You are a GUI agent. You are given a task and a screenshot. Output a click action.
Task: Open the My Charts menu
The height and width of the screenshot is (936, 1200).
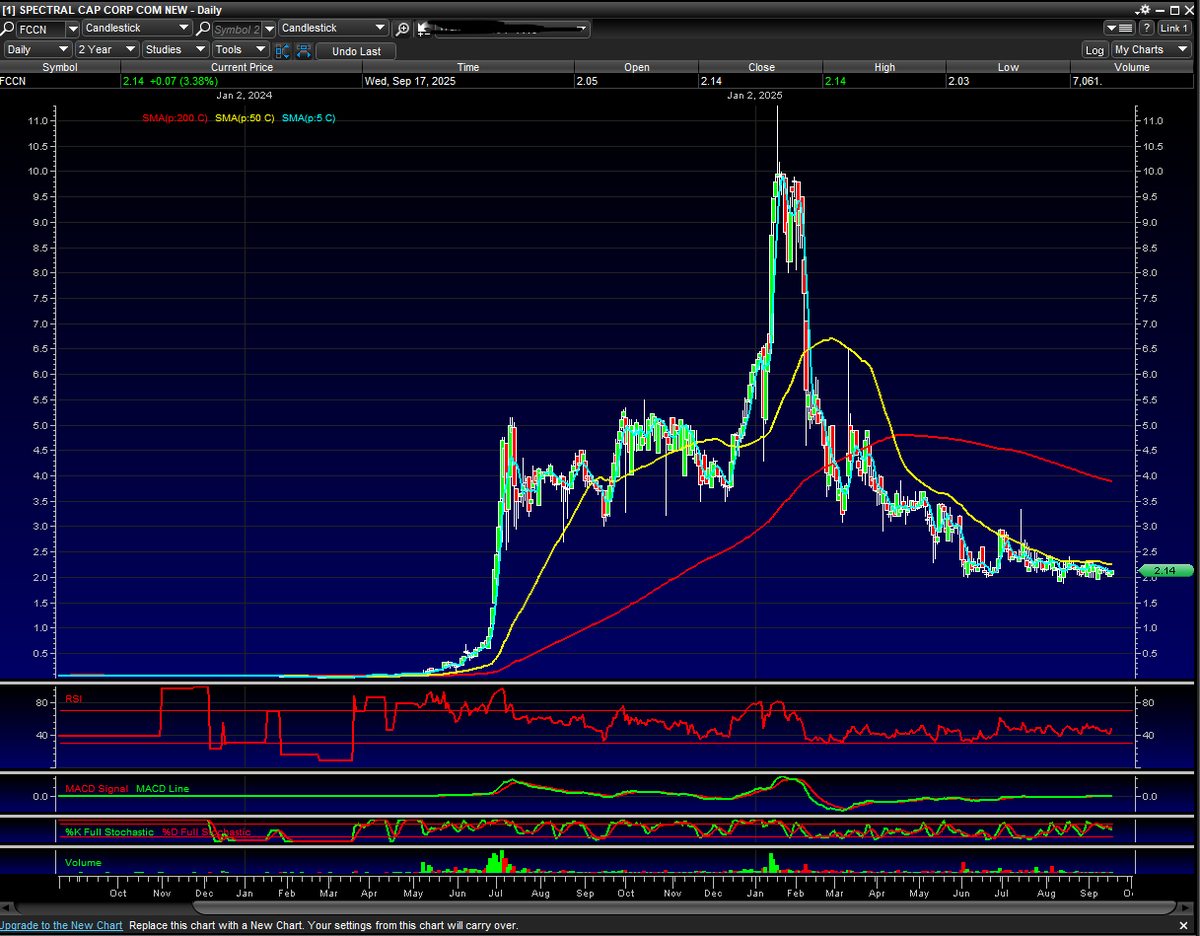pos(1151,50)
